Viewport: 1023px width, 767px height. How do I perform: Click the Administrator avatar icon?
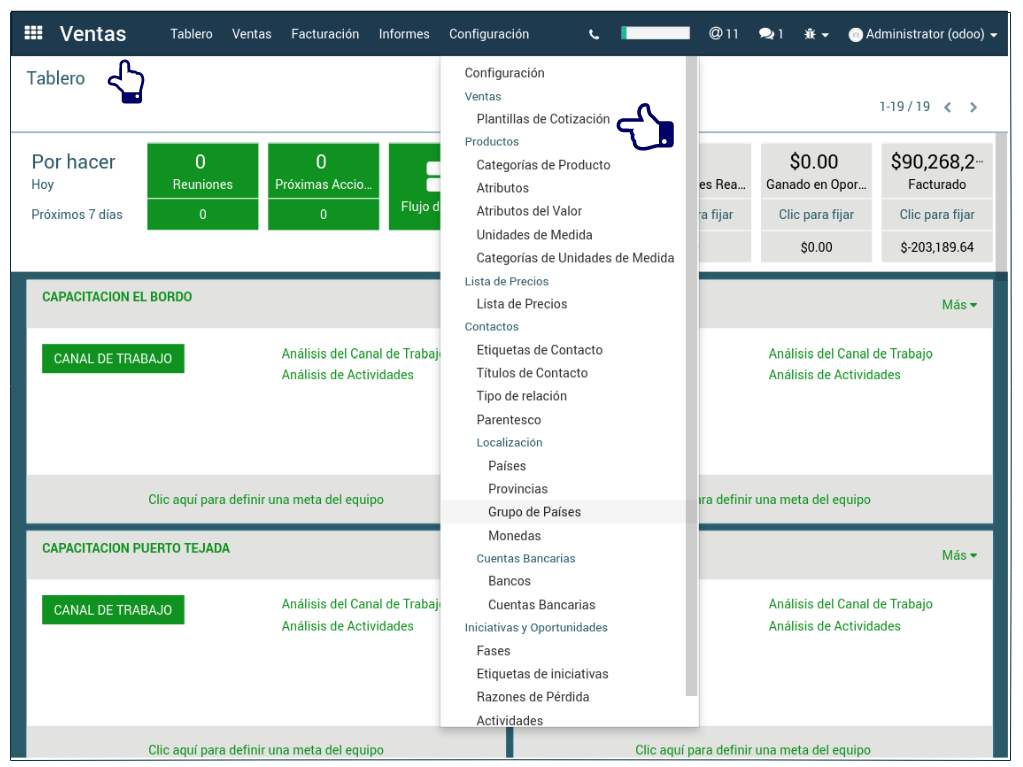coord(855,35)
